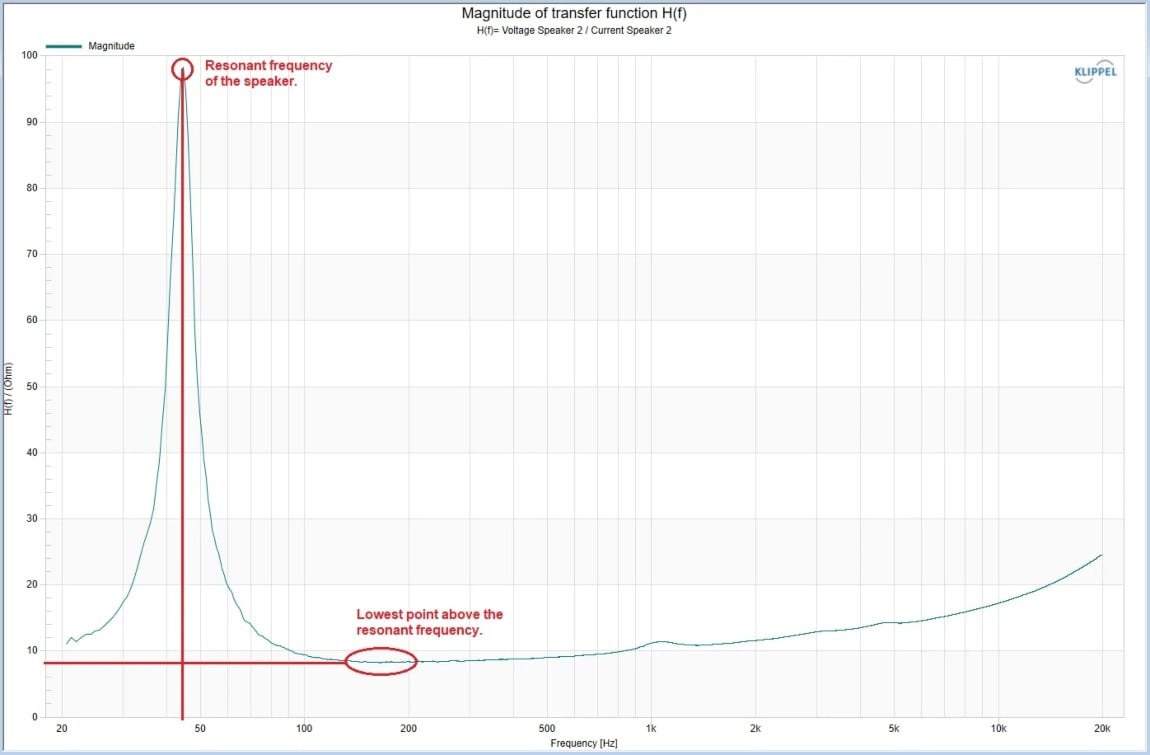The width and height of the screenshot is (1150, 755).
Task: Click the 50 value on the y-axis
Action: [x=32, y=386]
